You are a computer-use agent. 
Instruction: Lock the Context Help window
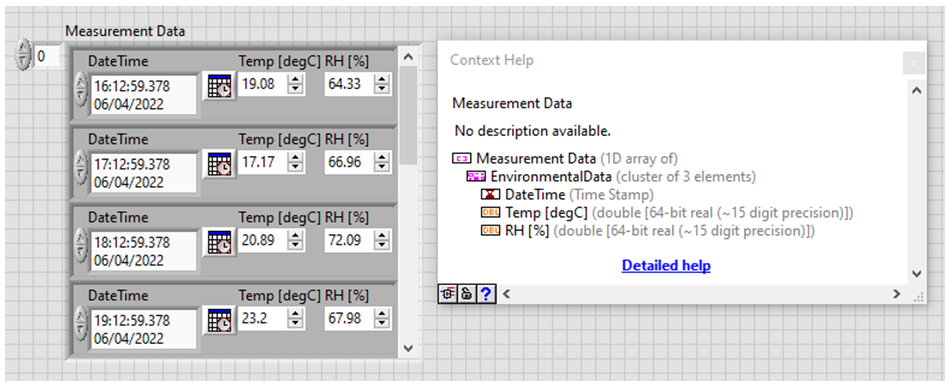coord(467,294)
